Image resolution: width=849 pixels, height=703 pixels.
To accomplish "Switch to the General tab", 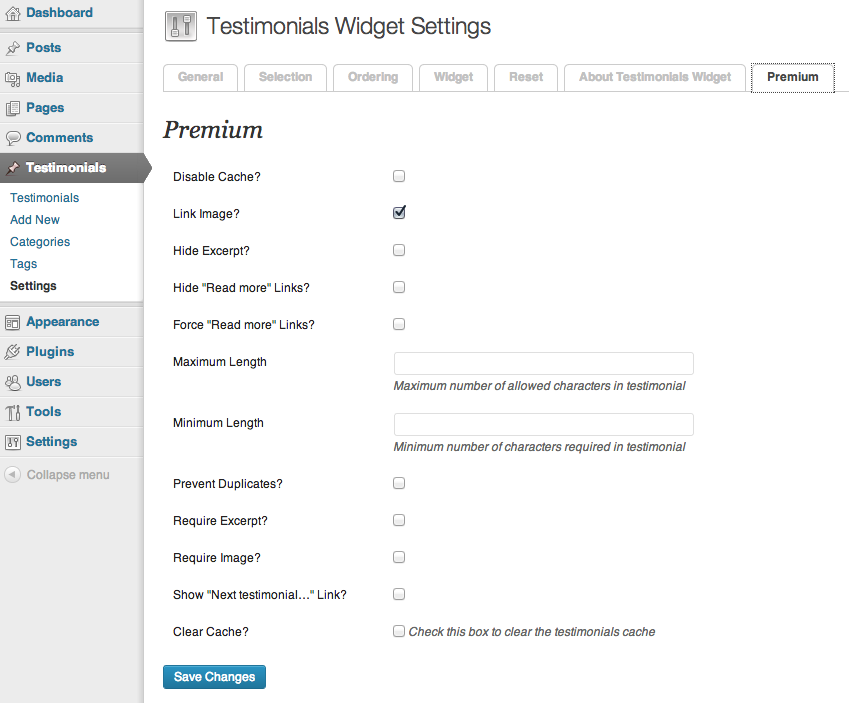I will tap(200, 77).
